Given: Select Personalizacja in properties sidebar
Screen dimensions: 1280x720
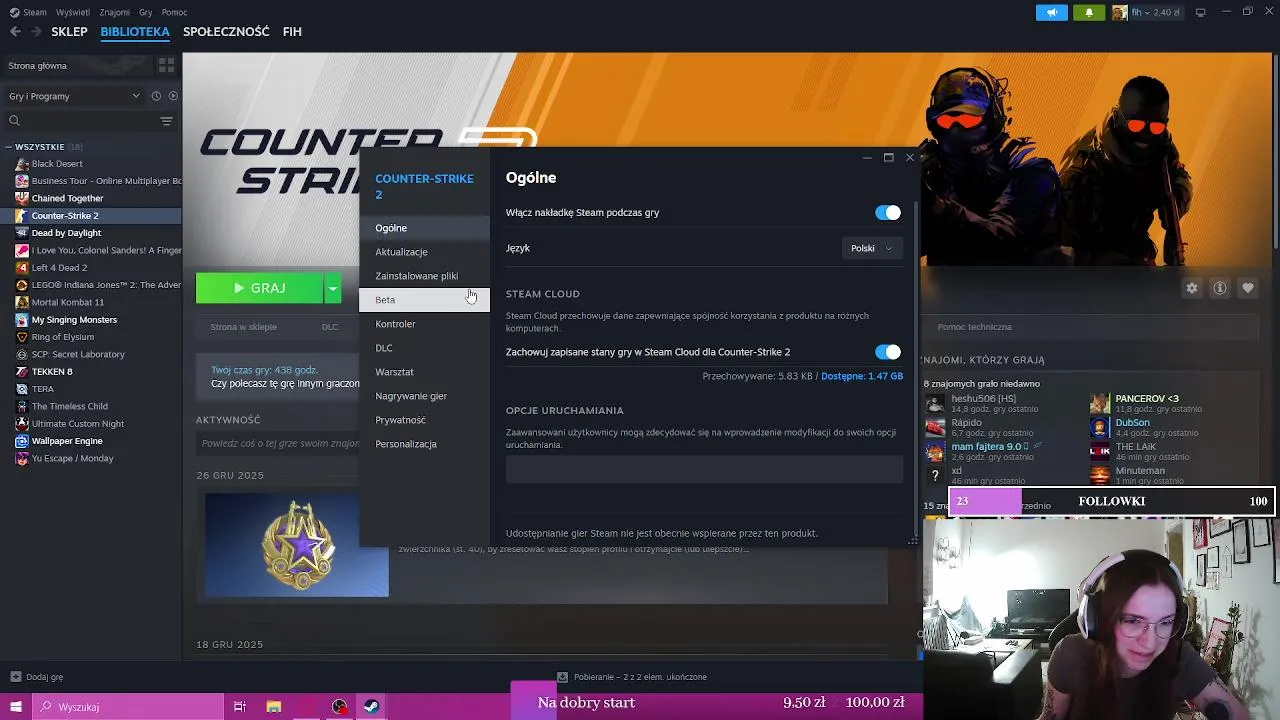Looking at the screenshot, I should tap(424, 444).
